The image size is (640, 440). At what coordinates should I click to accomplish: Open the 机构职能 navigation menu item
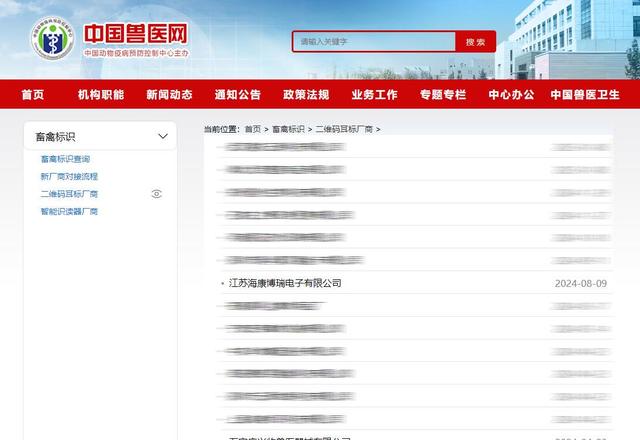coord(101,95)
